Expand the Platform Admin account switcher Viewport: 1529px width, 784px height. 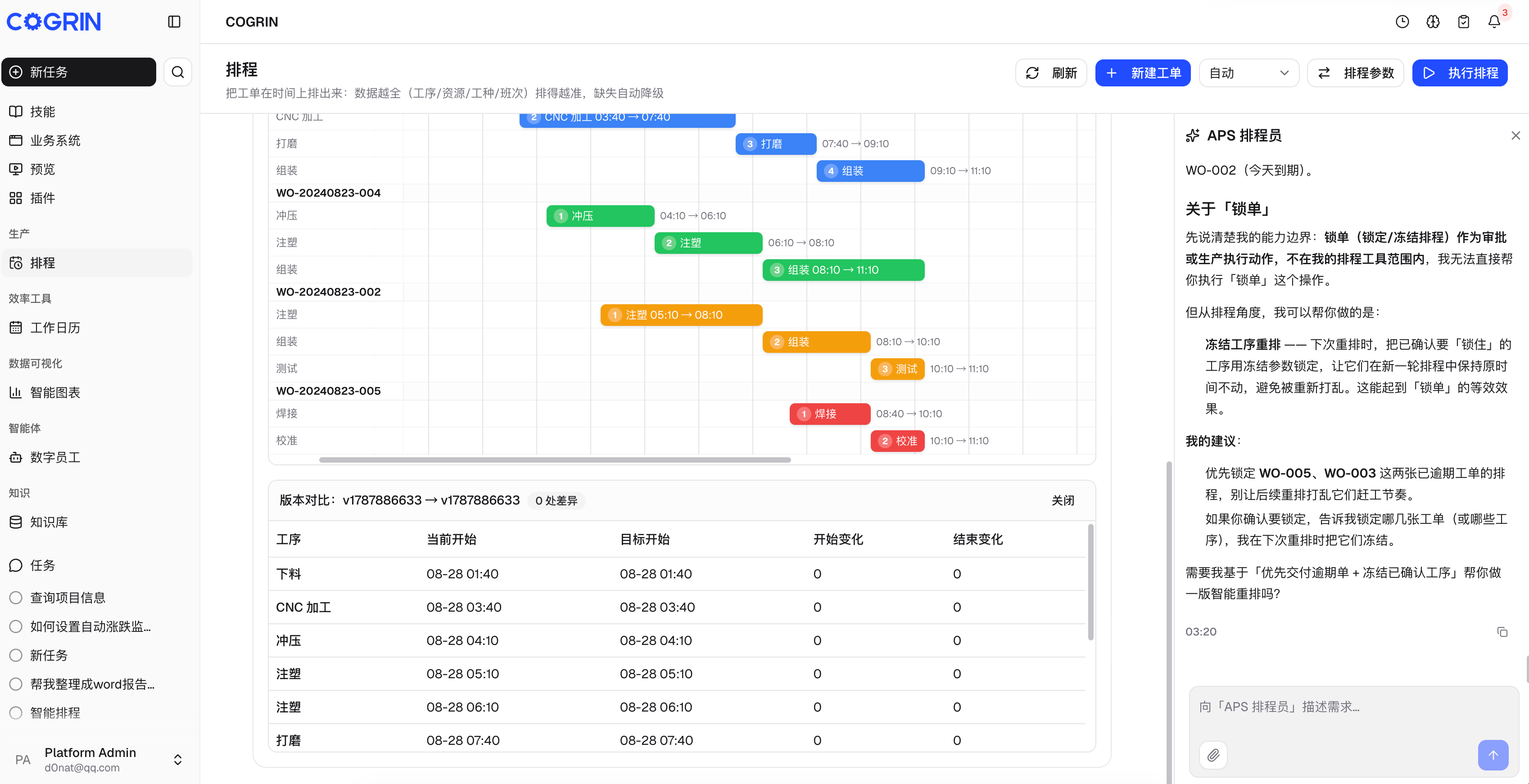[x=177, y=760]
